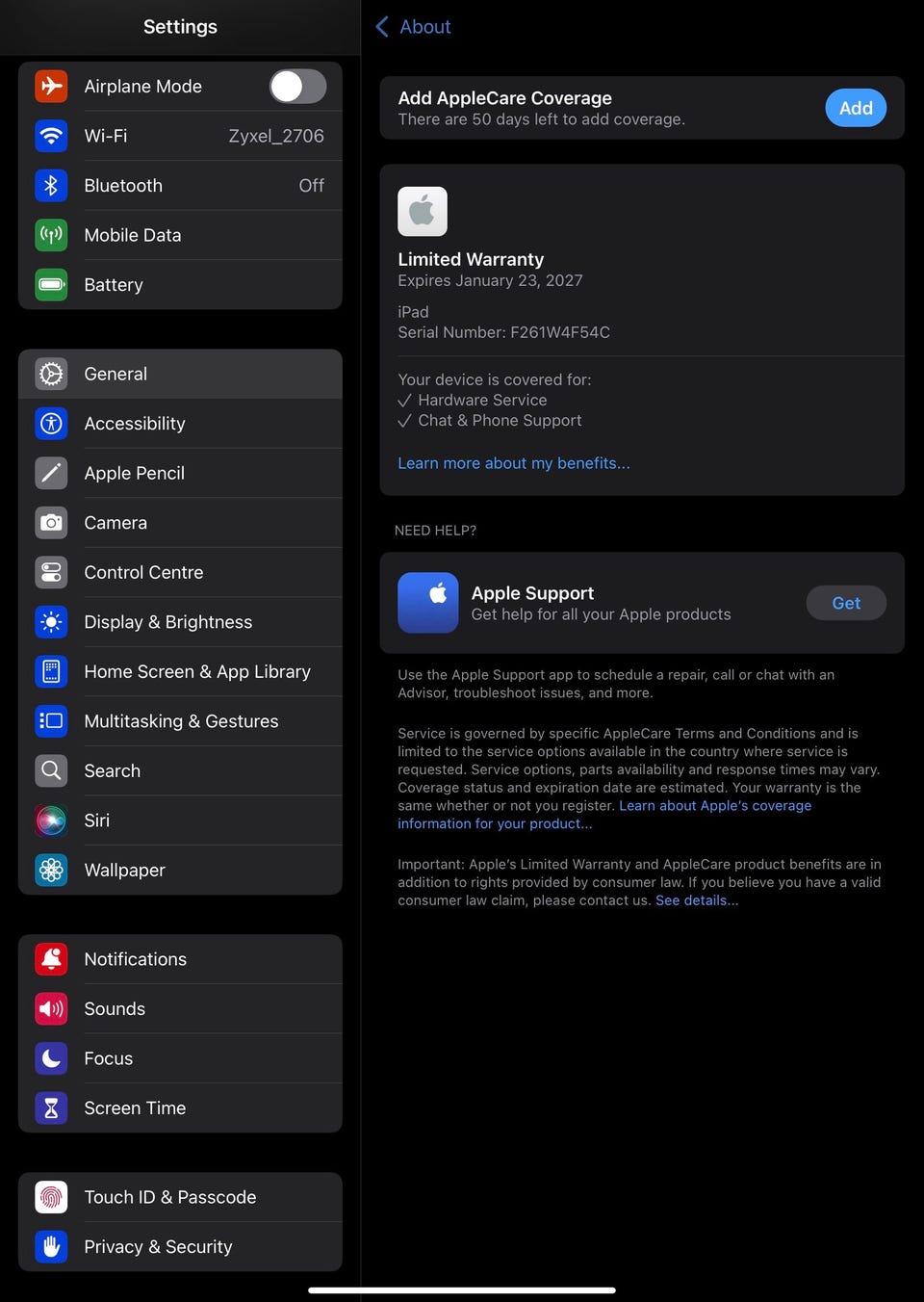Open the See details link
Viewport: 924px width, 1302px height.
[x=697, y=900]
